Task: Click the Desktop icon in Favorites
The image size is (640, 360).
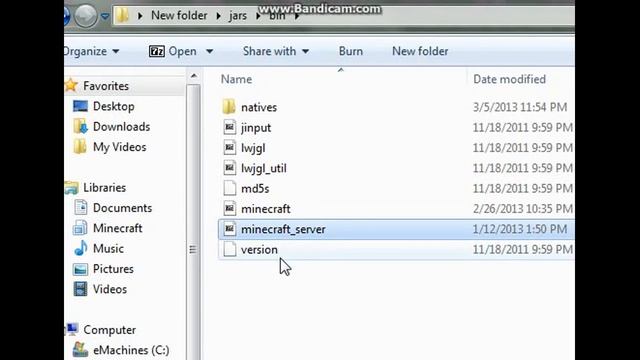Action: pyautogui.click(x=80, y=106)
